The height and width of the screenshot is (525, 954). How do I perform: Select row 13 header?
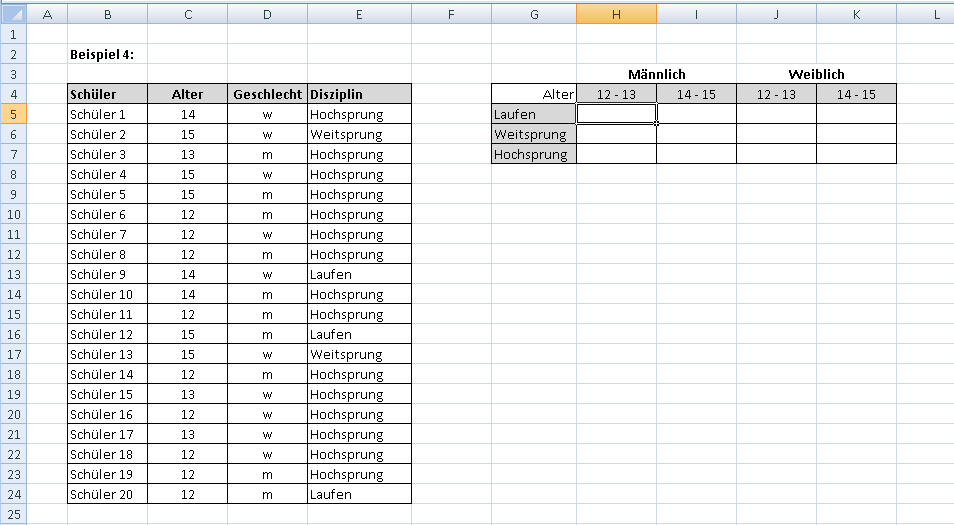[x=13, y=274]
